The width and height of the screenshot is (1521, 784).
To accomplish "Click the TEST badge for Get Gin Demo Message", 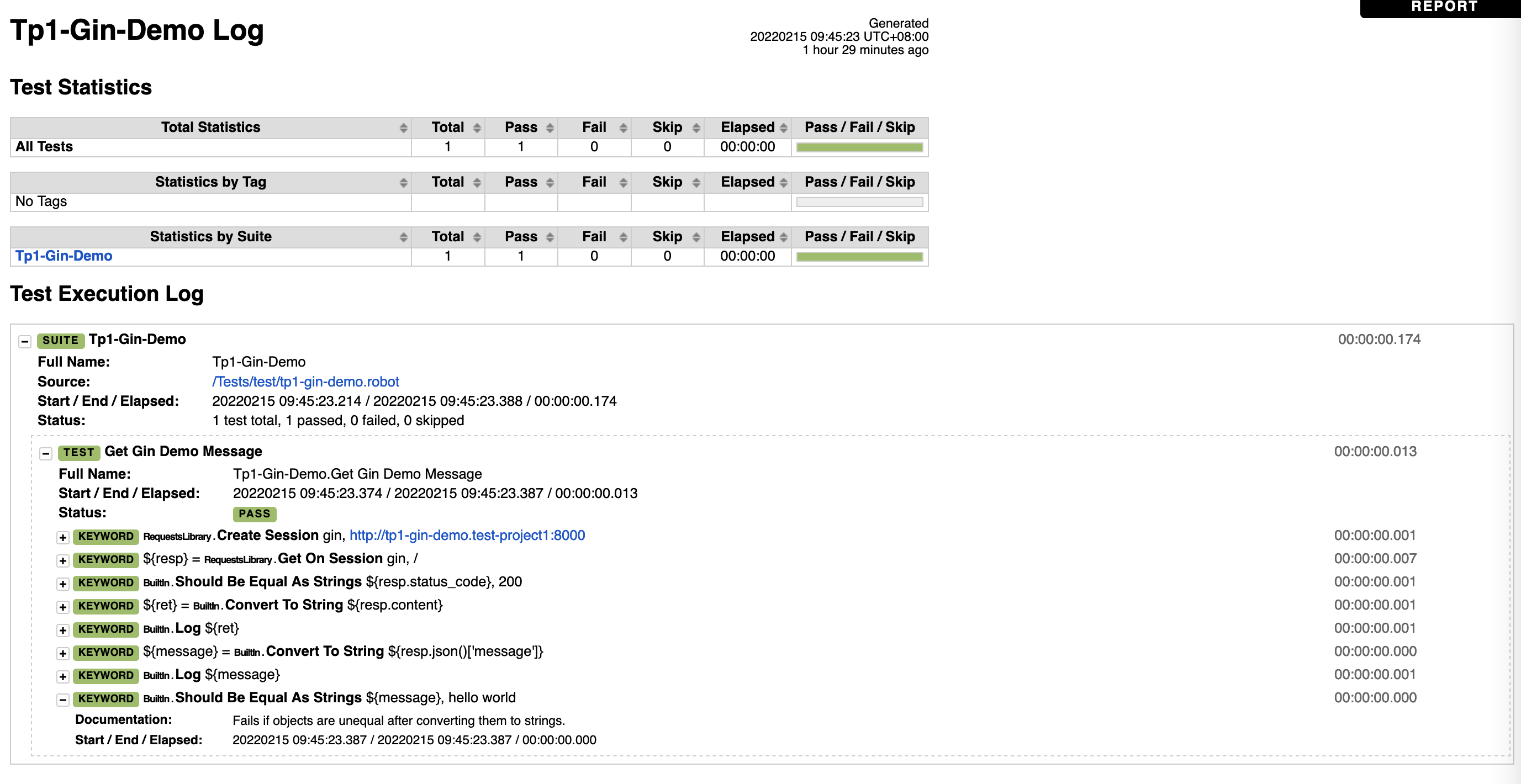I will [x=78, y=452].
